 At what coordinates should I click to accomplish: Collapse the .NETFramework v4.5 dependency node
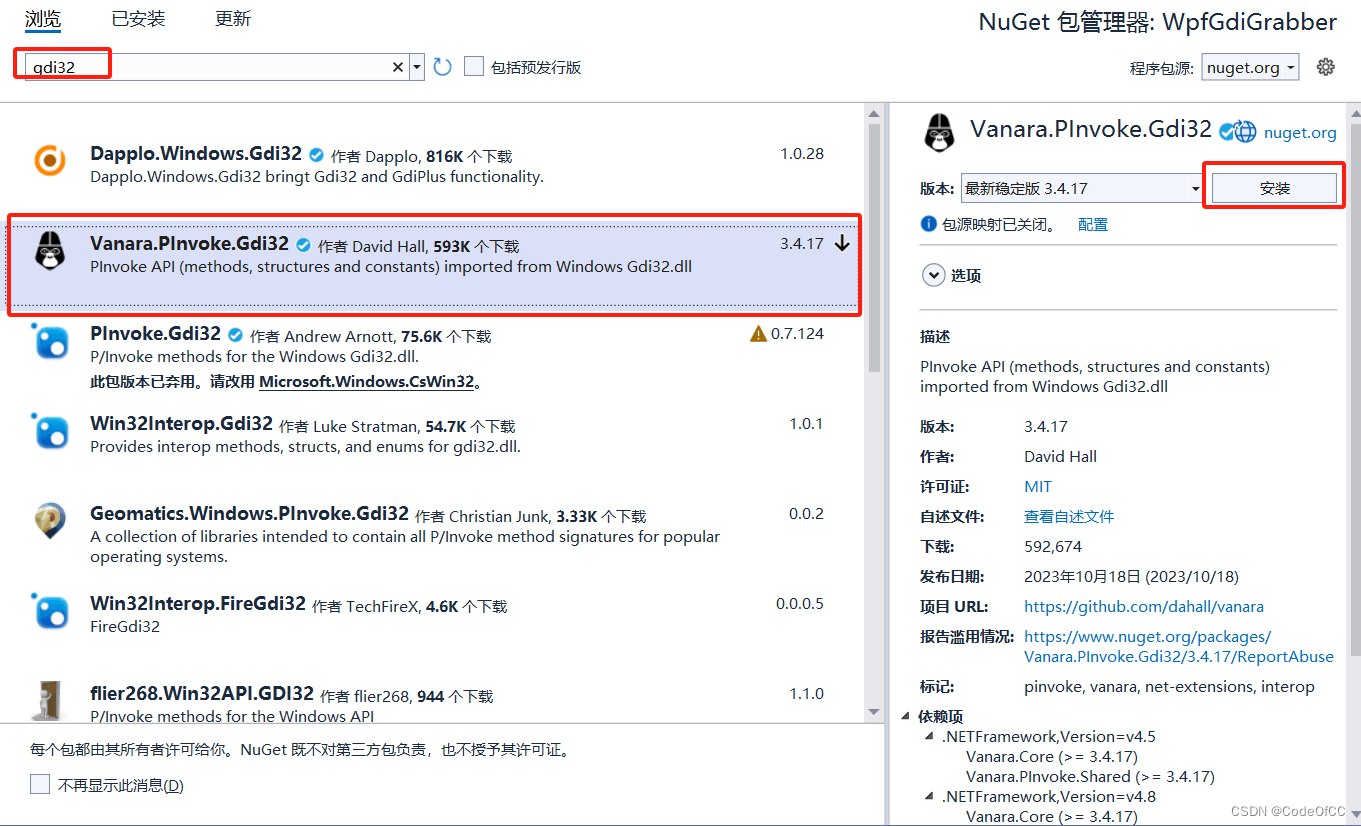coord(929,737)
